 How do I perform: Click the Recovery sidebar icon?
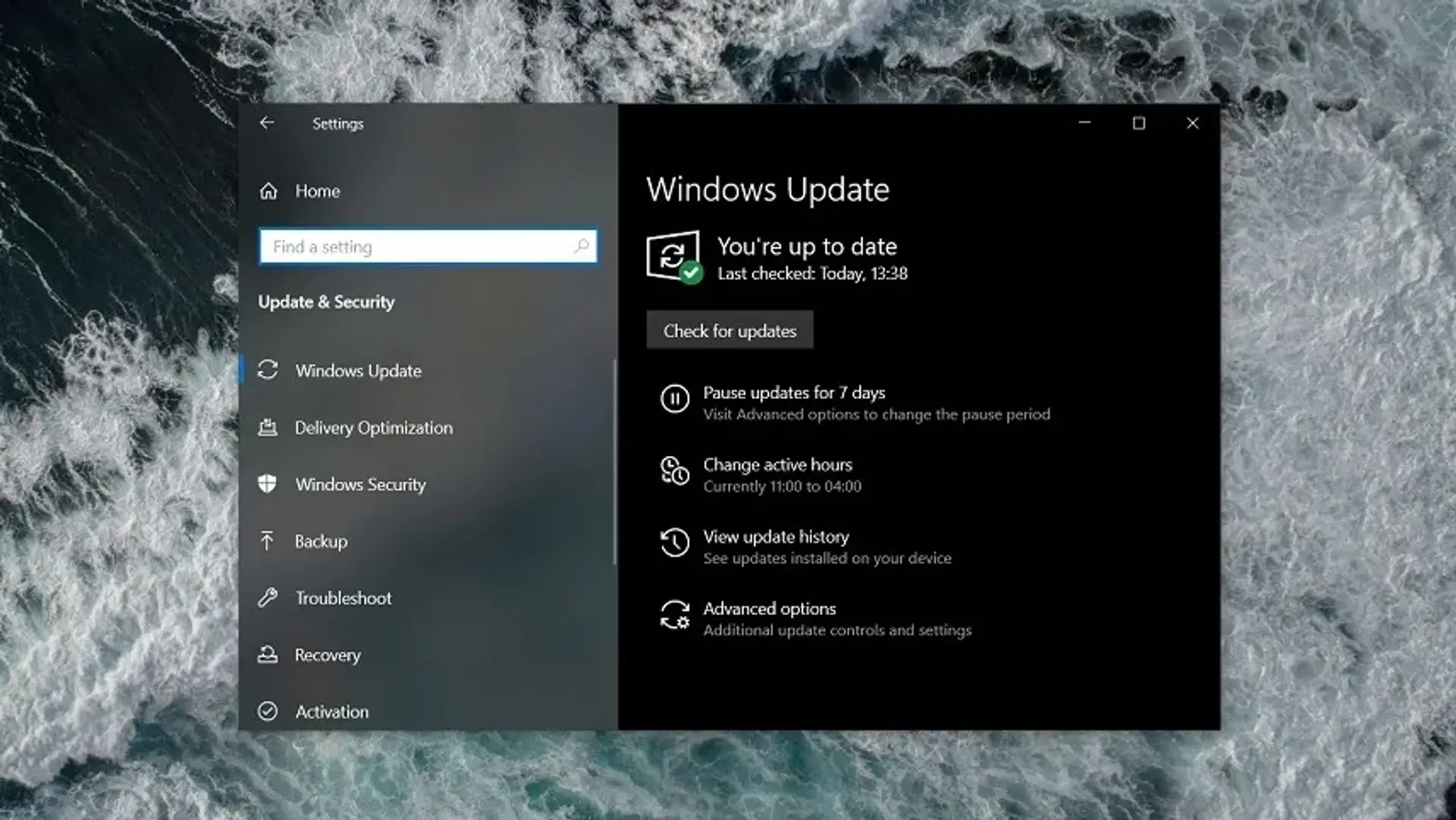[268, 655]
